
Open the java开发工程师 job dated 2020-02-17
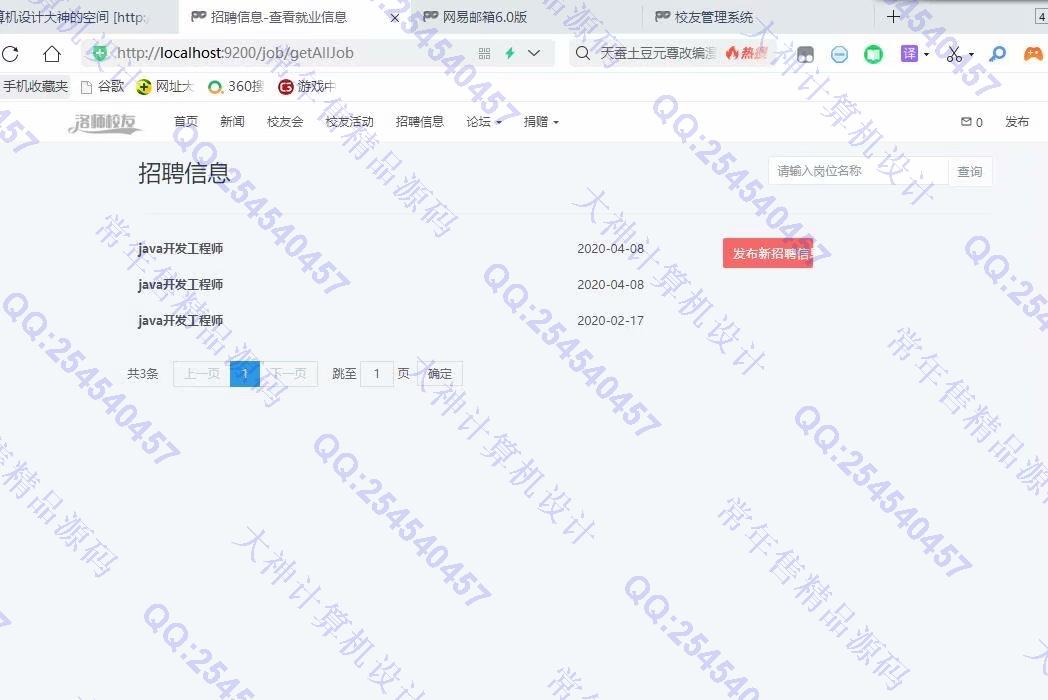click(180, 321)
